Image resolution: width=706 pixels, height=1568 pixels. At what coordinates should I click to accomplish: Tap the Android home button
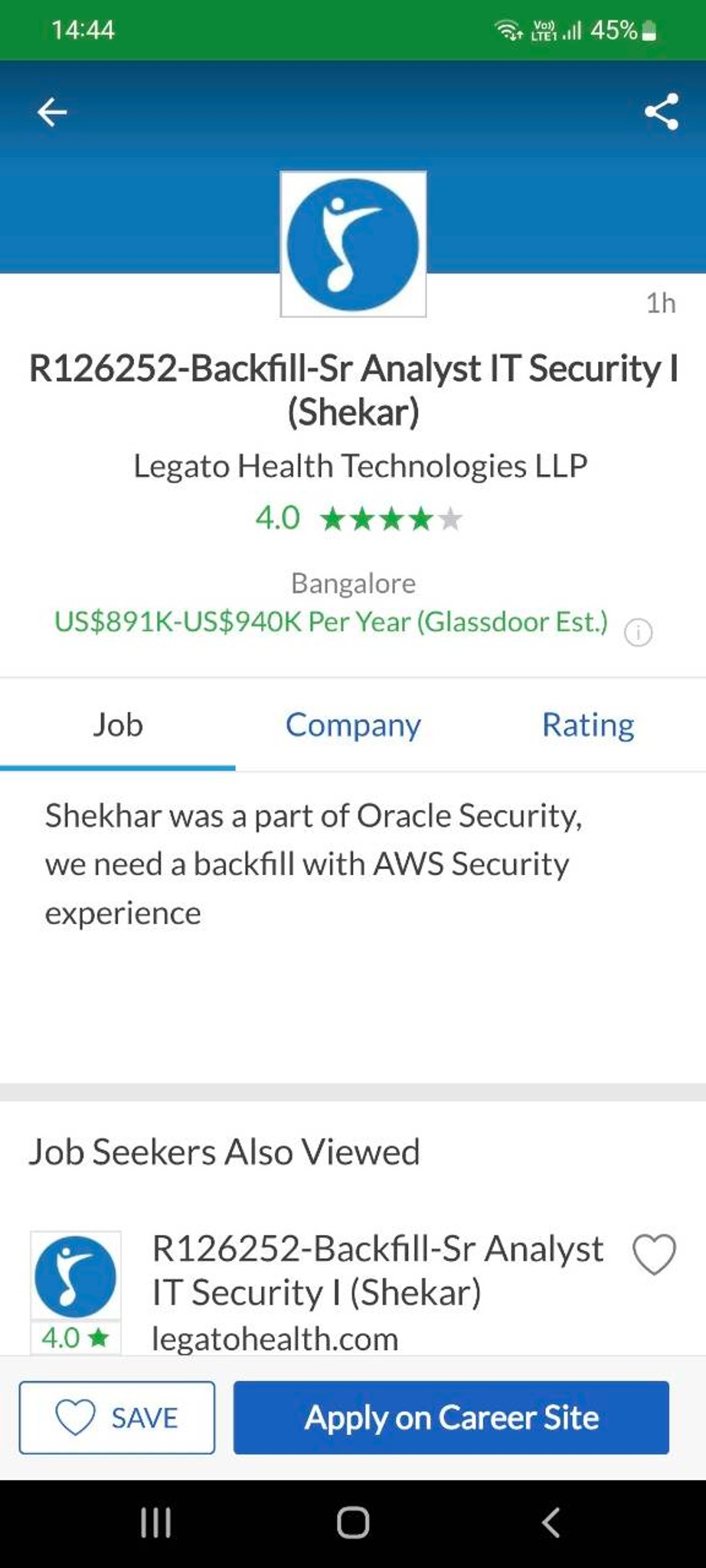coord(353,1522)
